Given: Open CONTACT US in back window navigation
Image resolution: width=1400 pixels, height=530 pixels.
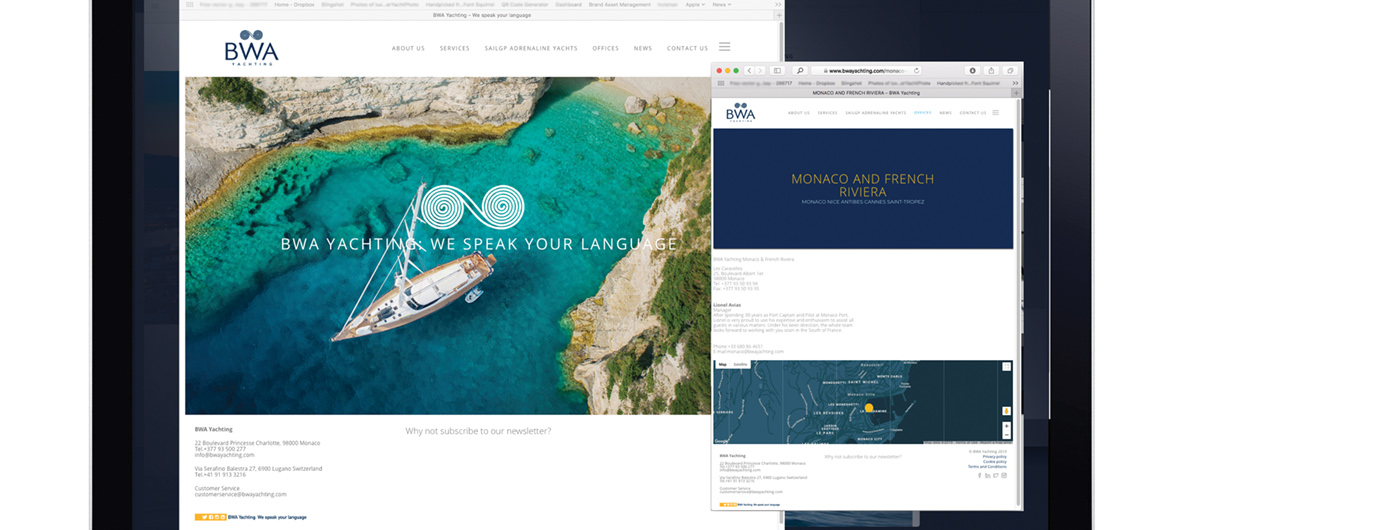Looking at the screenshot, I should click(687, 48).
